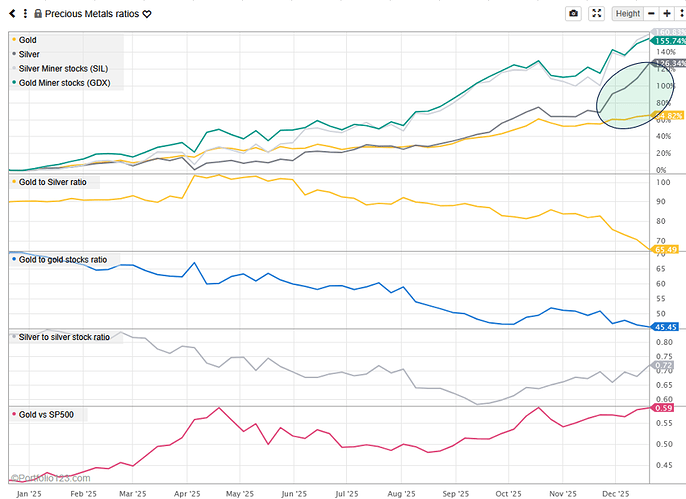The height and width of the screenshot is (499, 686).
Task: Click the 155.74% GDX value tag
Action: click(667, 41)
